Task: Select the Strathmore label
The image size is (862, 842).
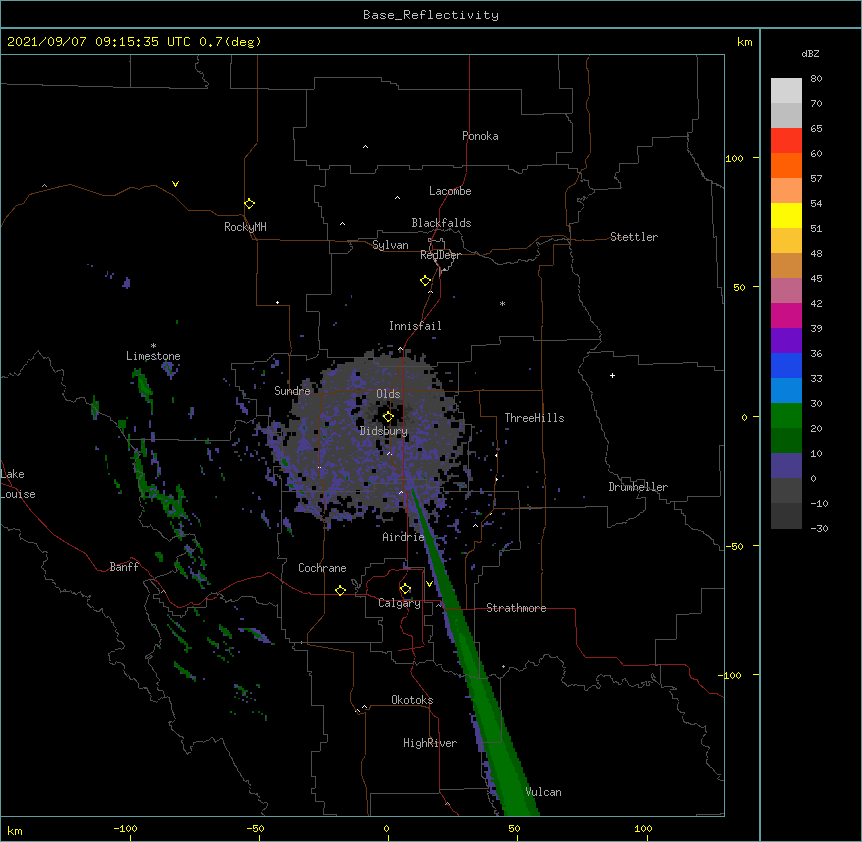Action: [x=516, y=608]
